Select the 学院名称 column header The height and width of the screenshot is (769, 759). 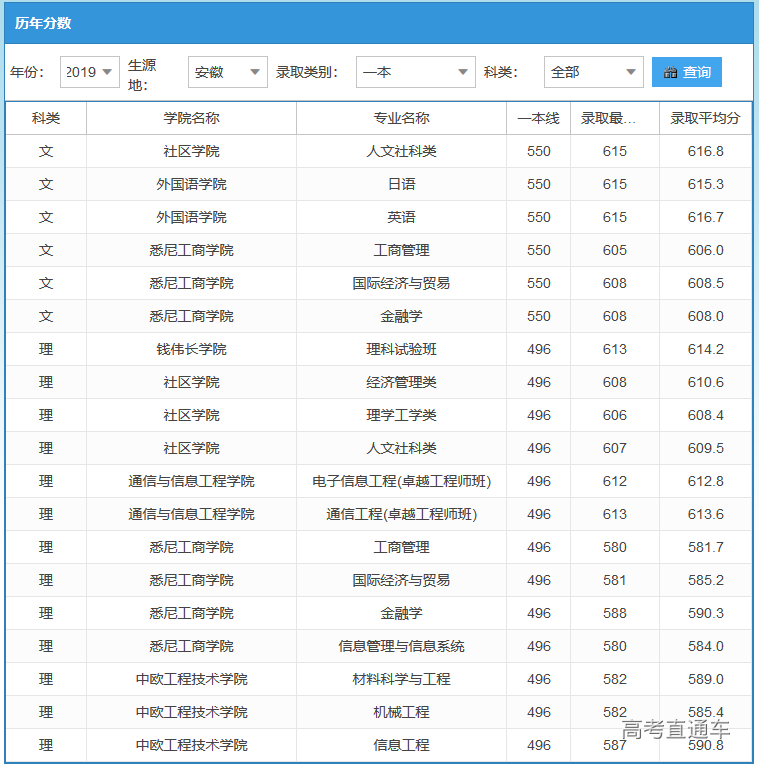(x=191, y=118)
